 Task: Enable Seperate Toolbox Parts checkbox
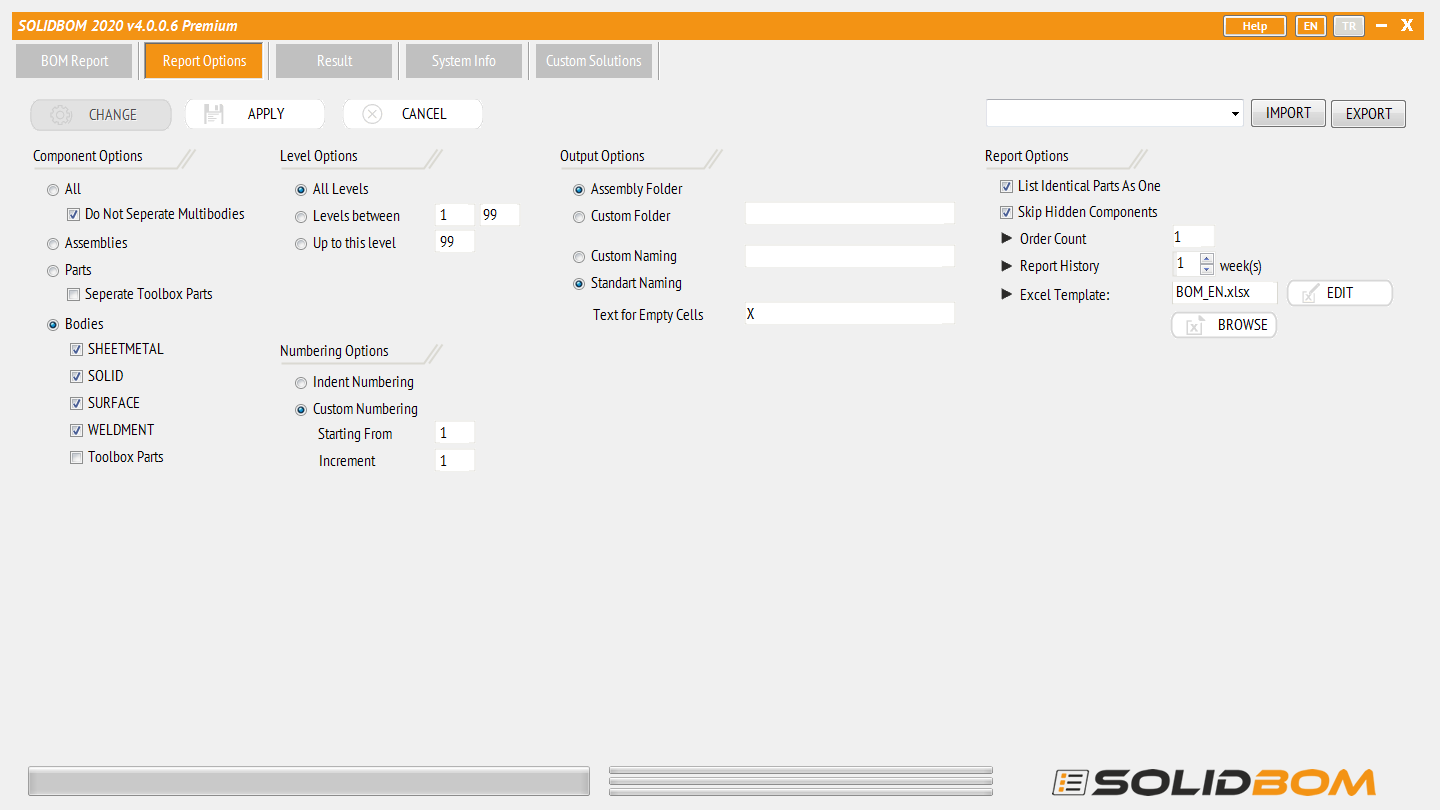(x=73, y=294)
